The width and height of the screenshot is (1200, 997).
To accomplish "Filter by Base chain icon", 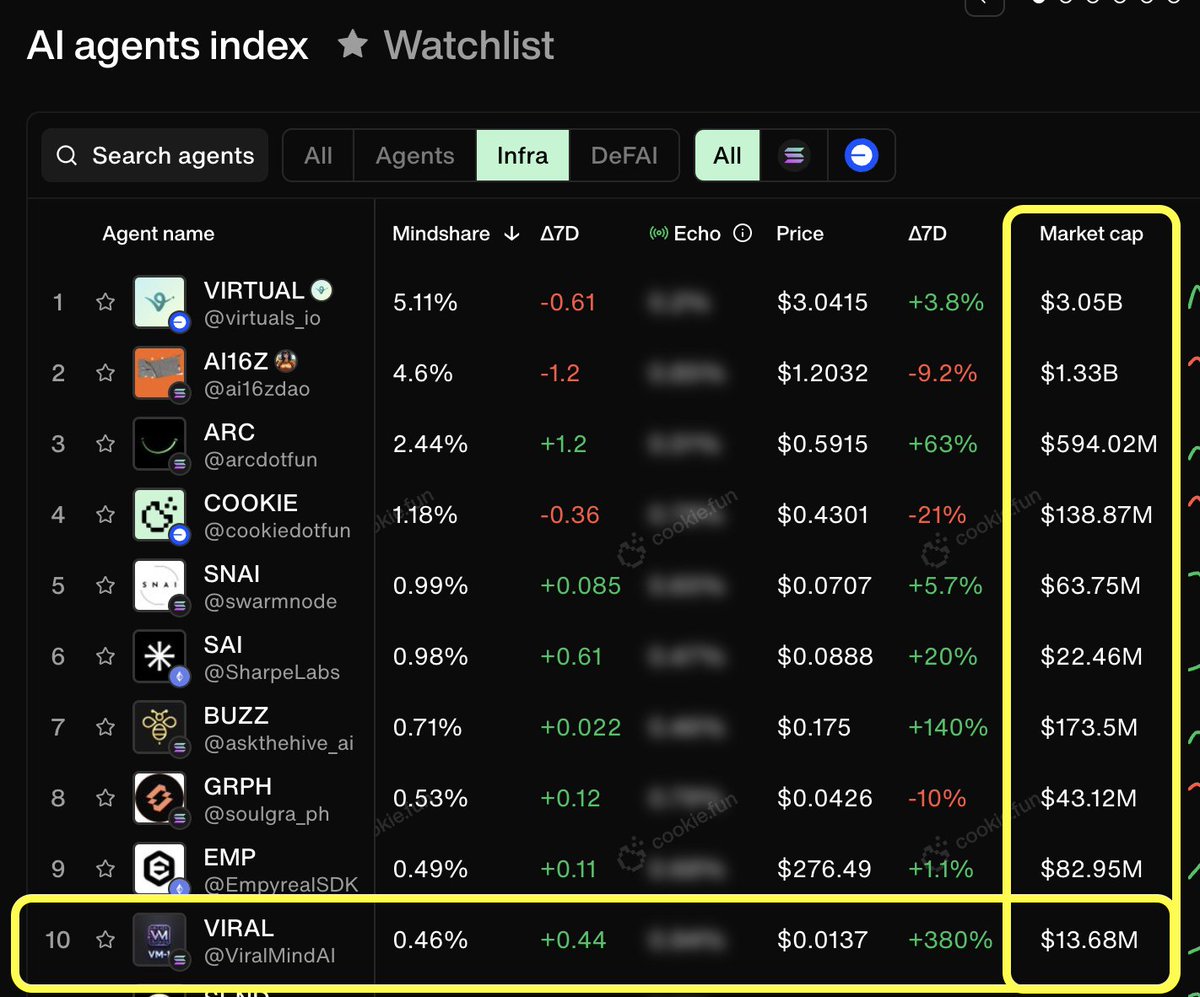I will 861,156.
